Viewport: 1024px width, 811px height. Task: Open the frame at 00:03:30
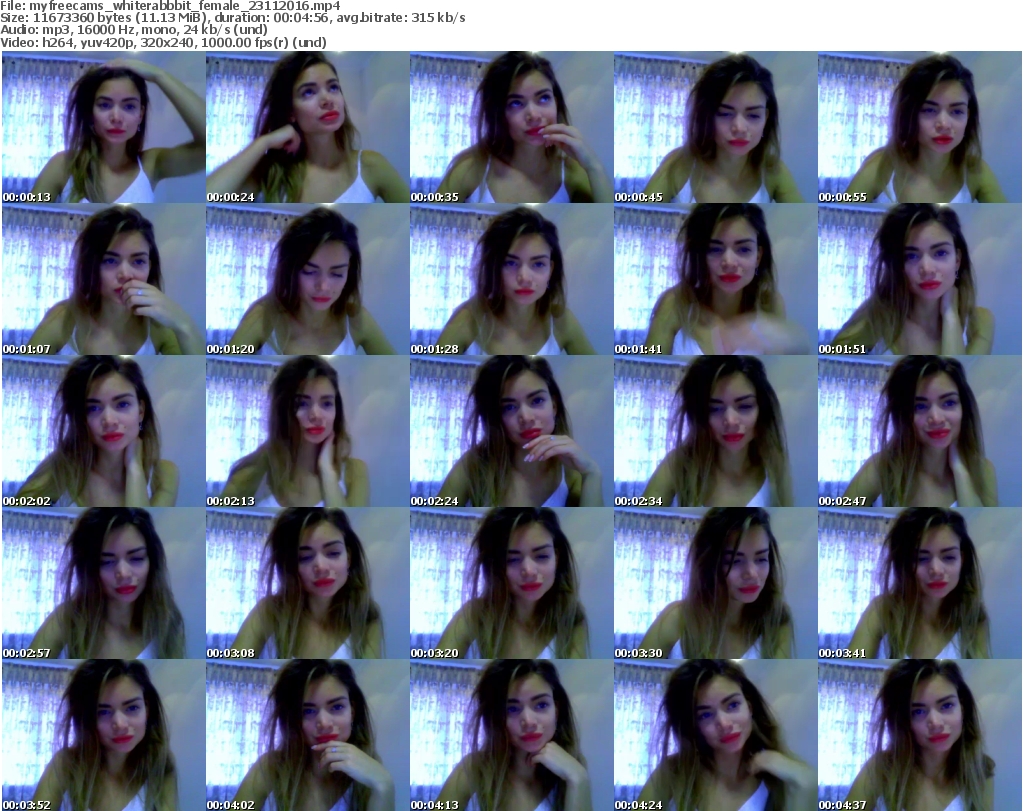click(x=715, y=583)
